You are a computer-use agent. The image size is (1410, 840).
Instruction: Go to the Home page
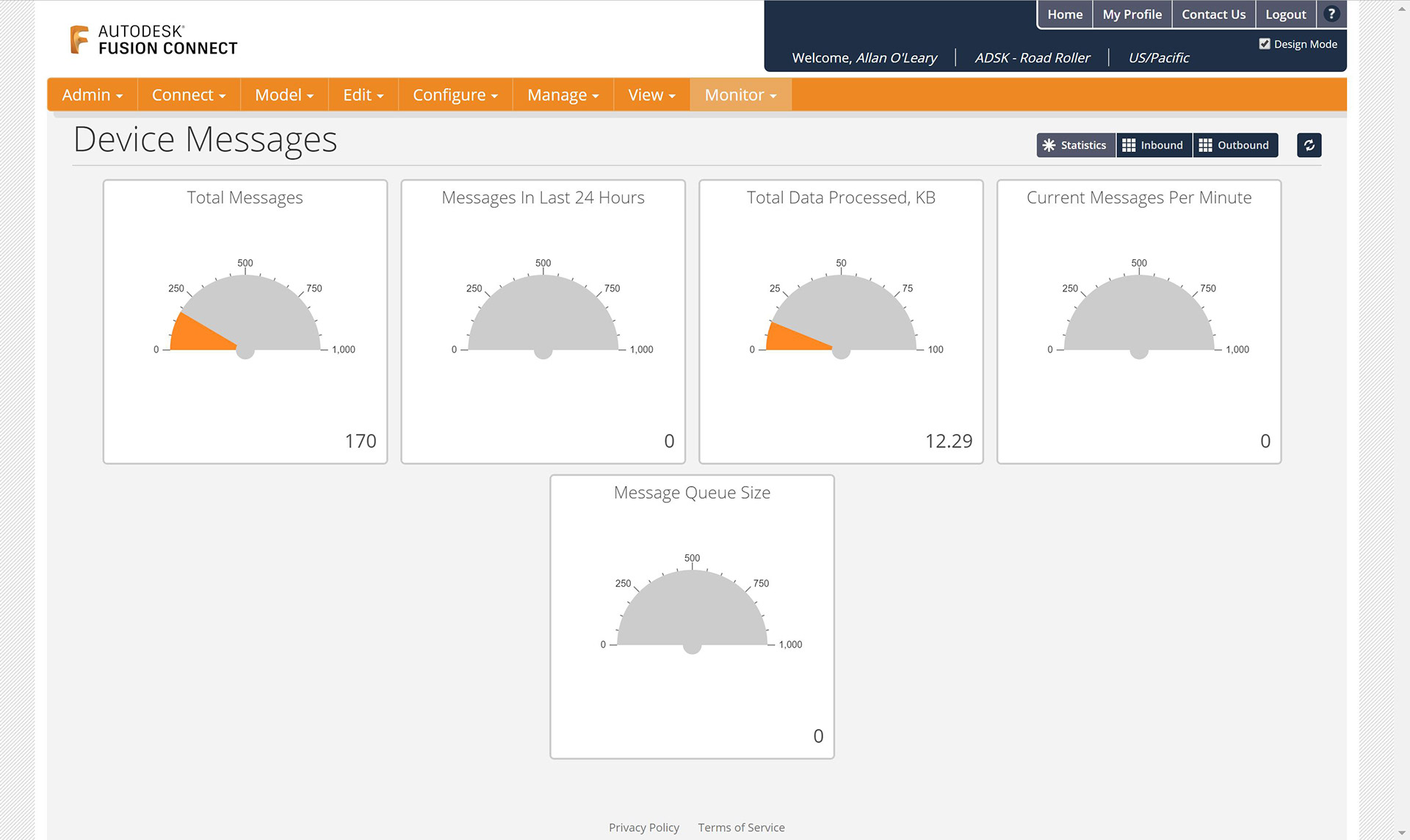(x=1064, y=15)
